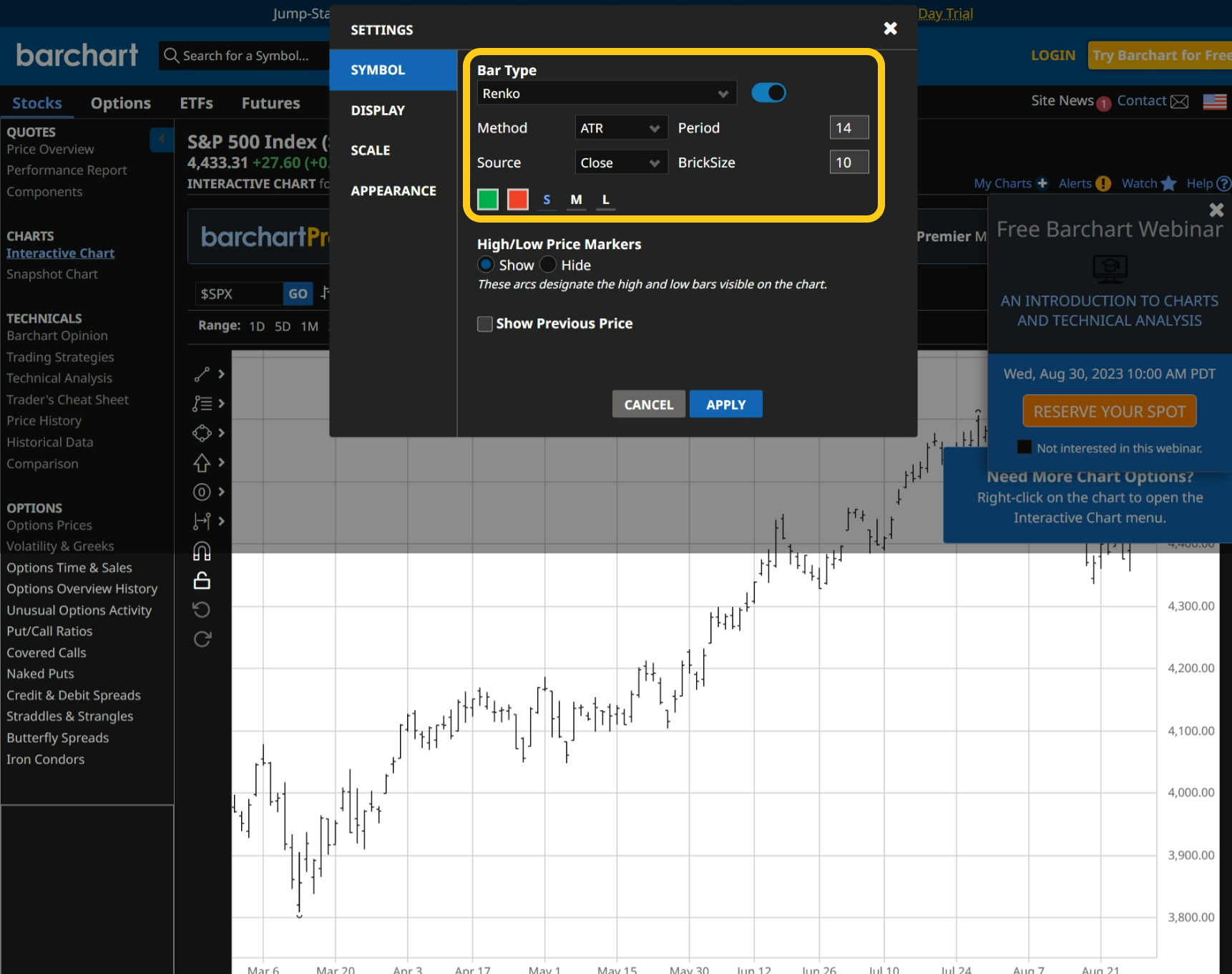Viewport: 1232px width, 974px height.
Task: Click the green up-bar color swatch
Action: (487, 199)
